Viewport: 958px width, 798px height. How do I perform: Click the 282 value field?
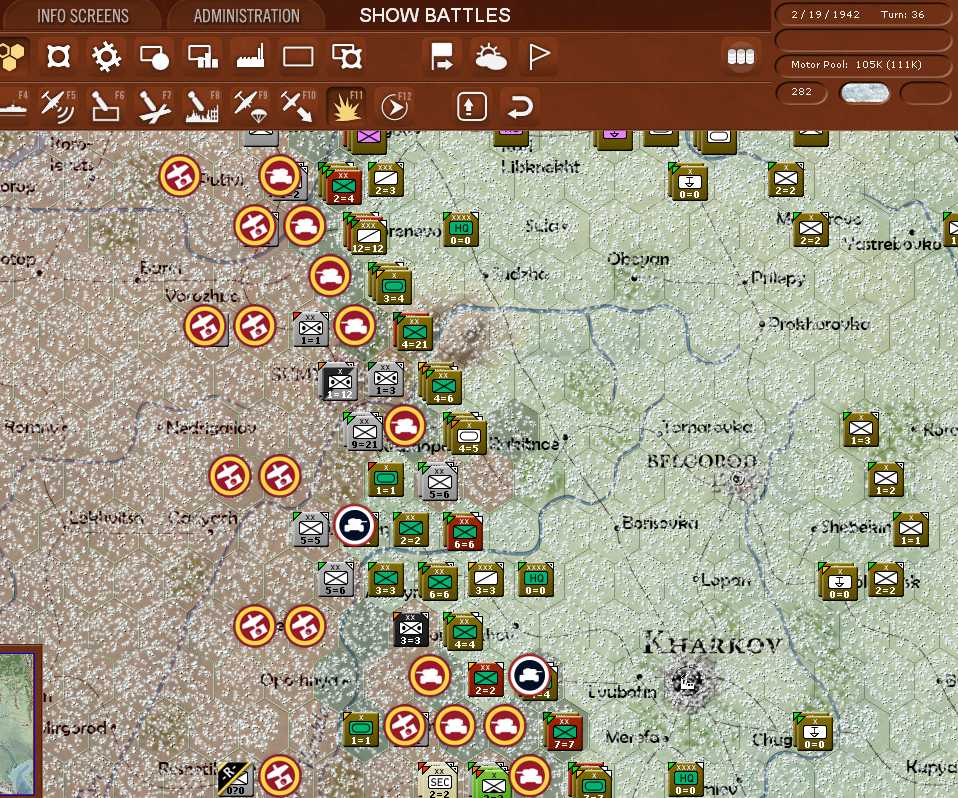(x=801, y=92)
